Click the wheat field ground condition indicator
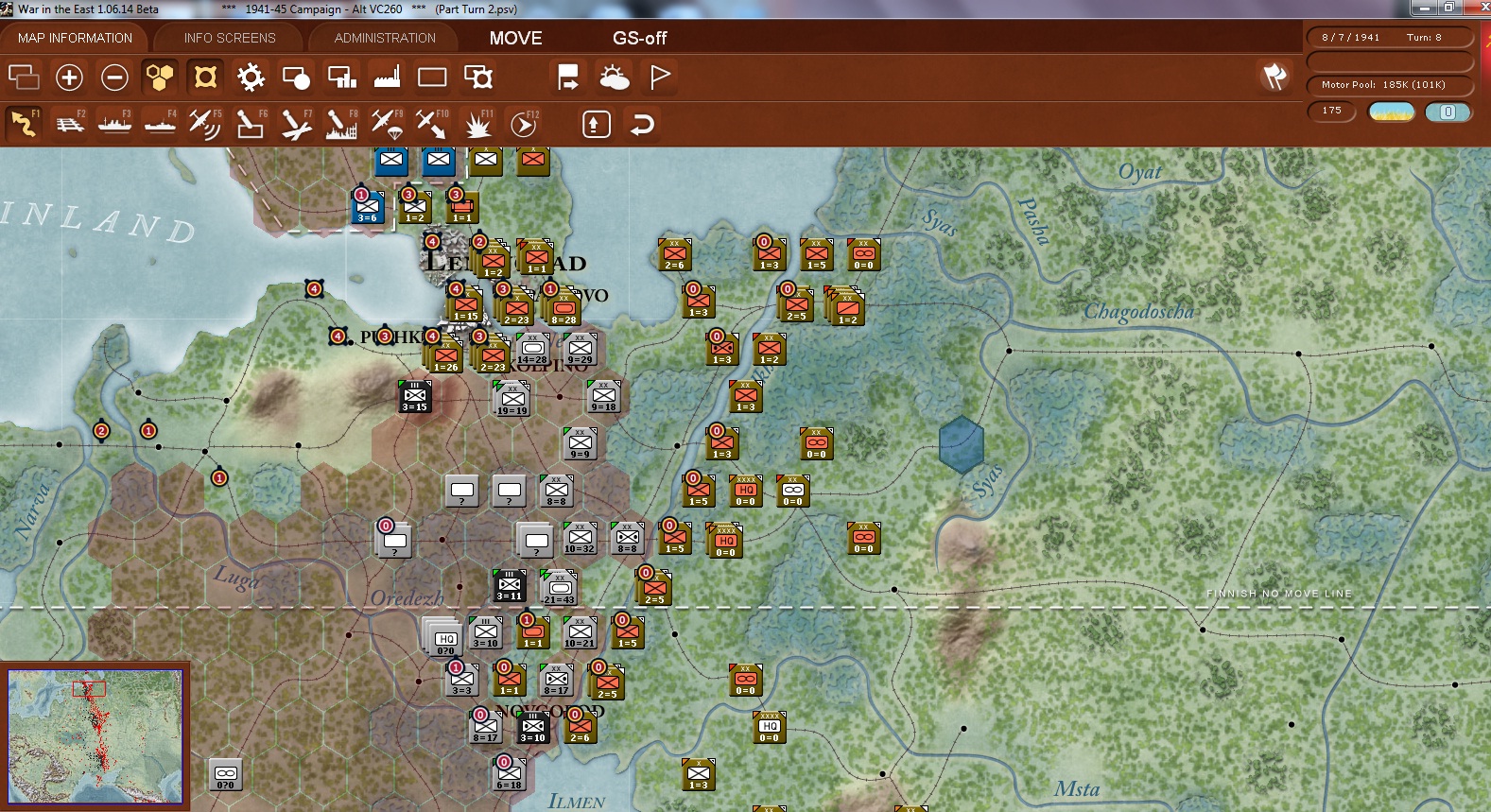Screen dimensions: 1491x812 (1392, 112)
